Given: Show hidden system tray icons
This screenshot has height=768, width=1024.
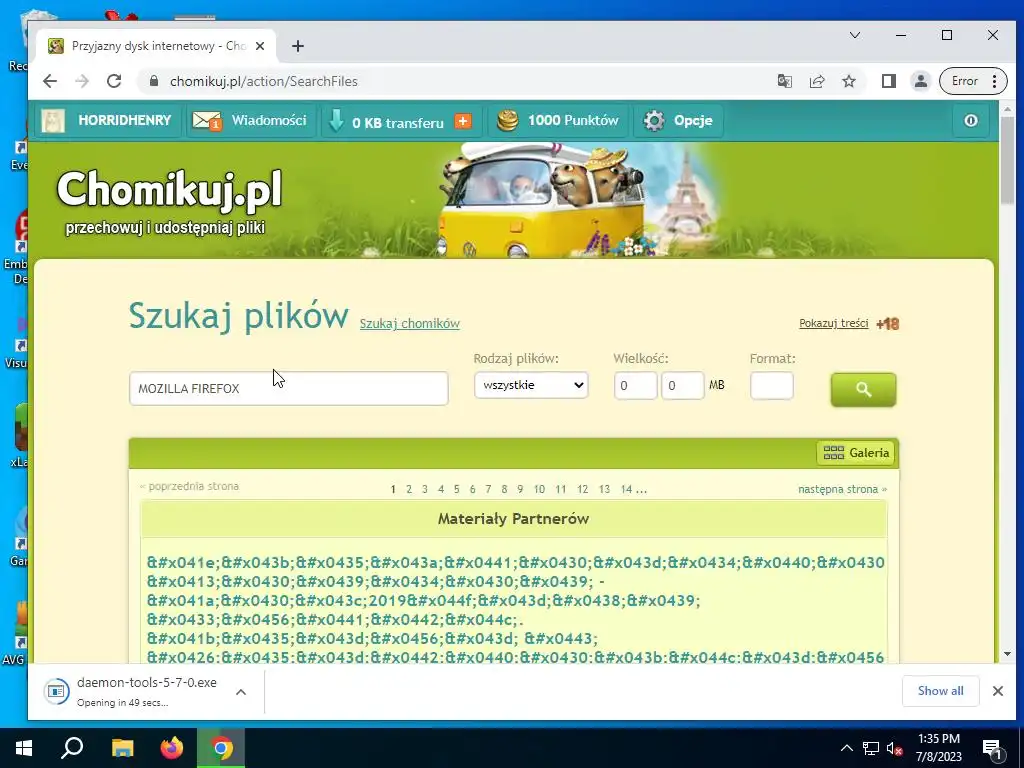Looking at the screenshot, I should (x=846, y=748).
